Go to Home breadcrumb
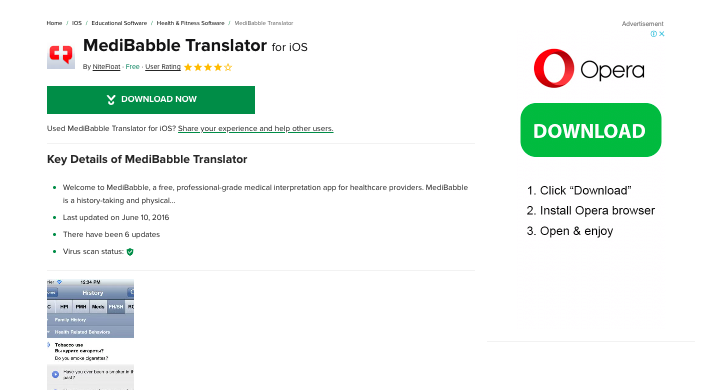 [54, 23]
